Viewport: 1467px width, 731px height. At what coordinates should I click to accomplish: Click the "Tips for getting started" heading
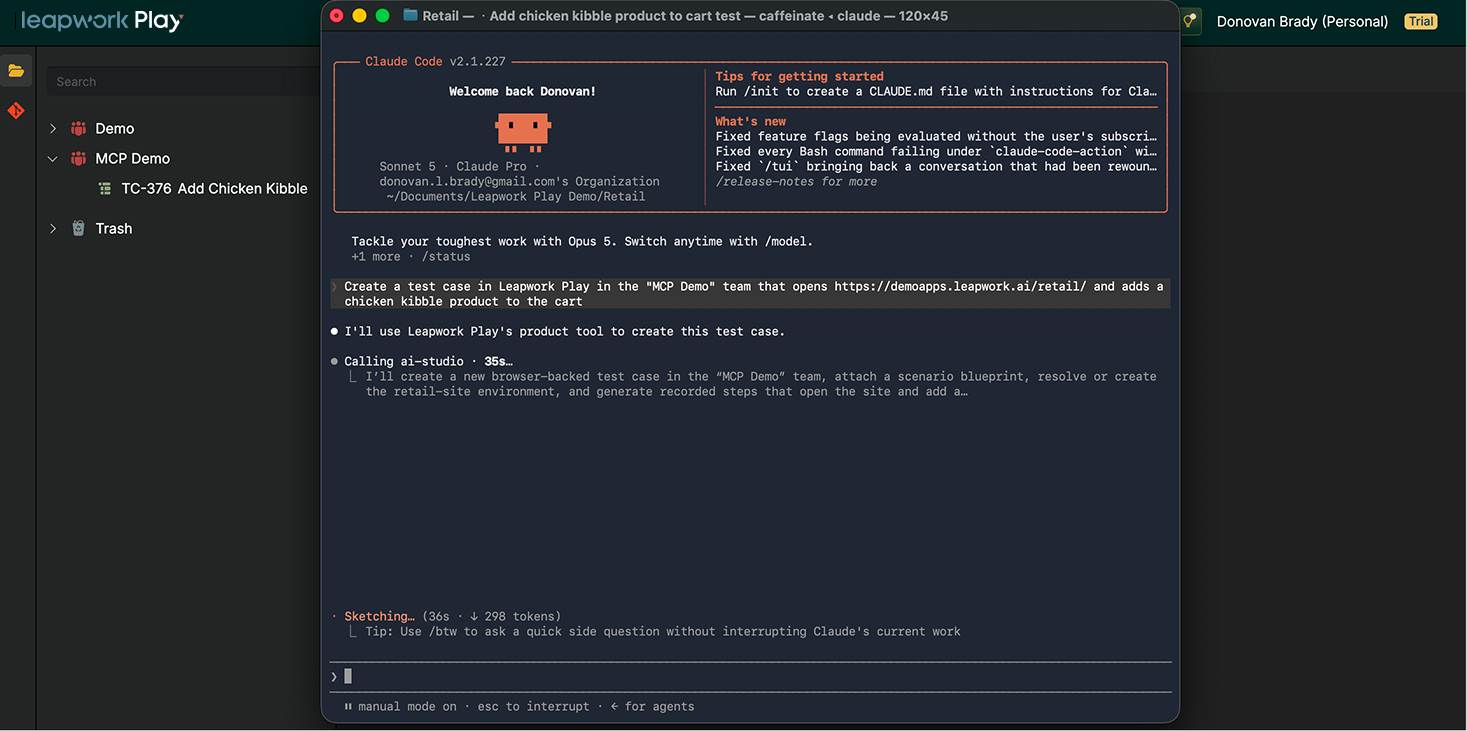(x=799, y=76)
